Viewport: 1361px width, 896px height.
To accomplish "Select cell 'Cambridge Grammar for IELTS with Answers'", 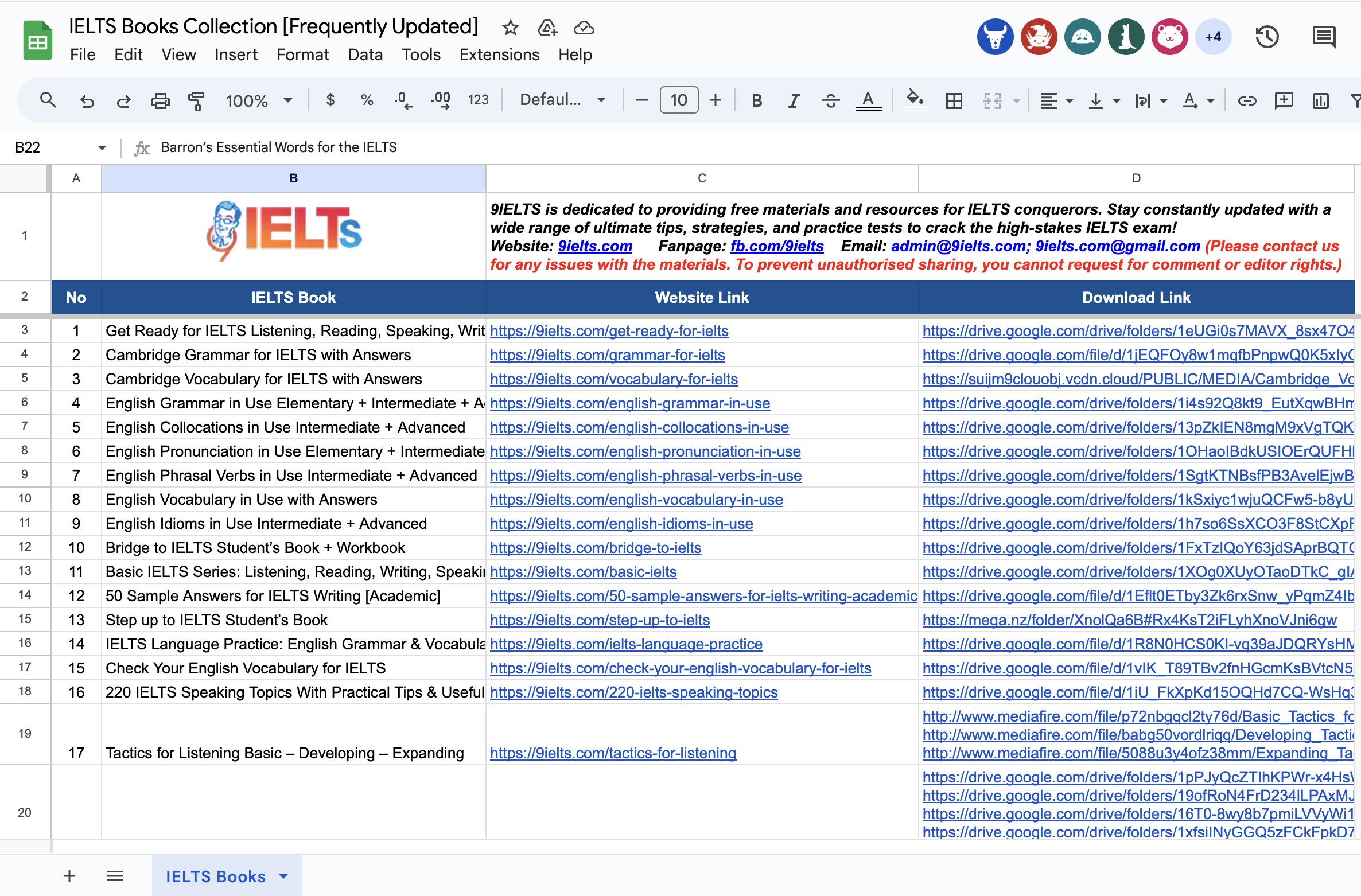I will 293,355.
